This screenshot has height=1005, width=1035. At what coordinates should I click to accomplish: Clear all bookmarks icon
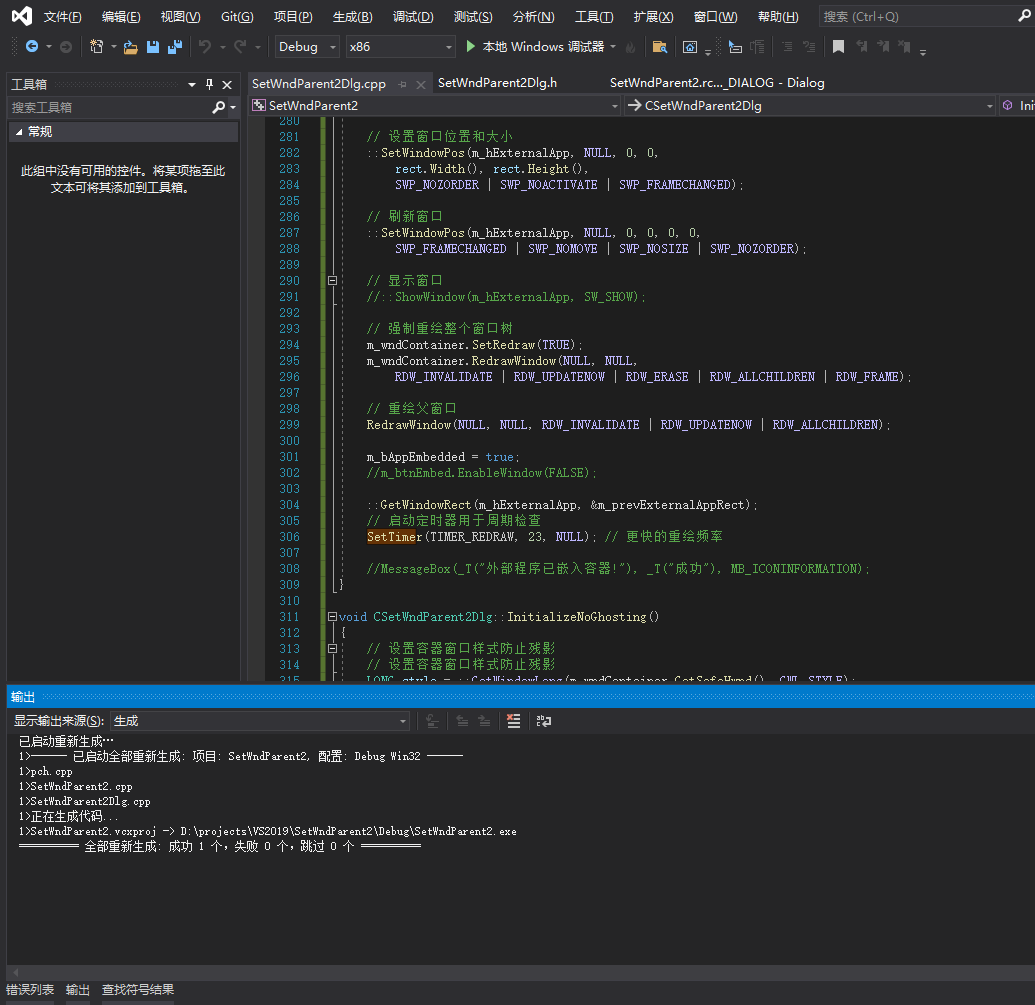[904, 46]
